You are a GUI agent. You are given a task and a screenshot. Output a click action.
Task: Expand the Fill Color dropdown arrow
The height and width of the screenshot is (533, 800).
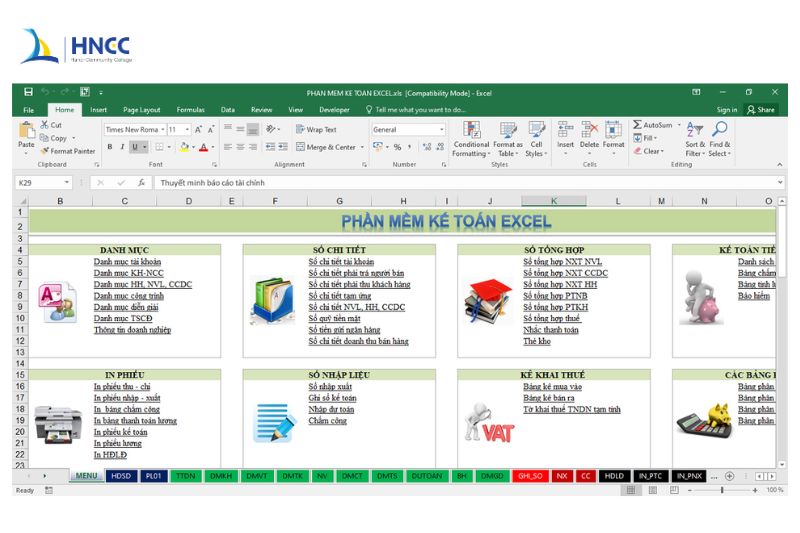click(x=193, y=147)
